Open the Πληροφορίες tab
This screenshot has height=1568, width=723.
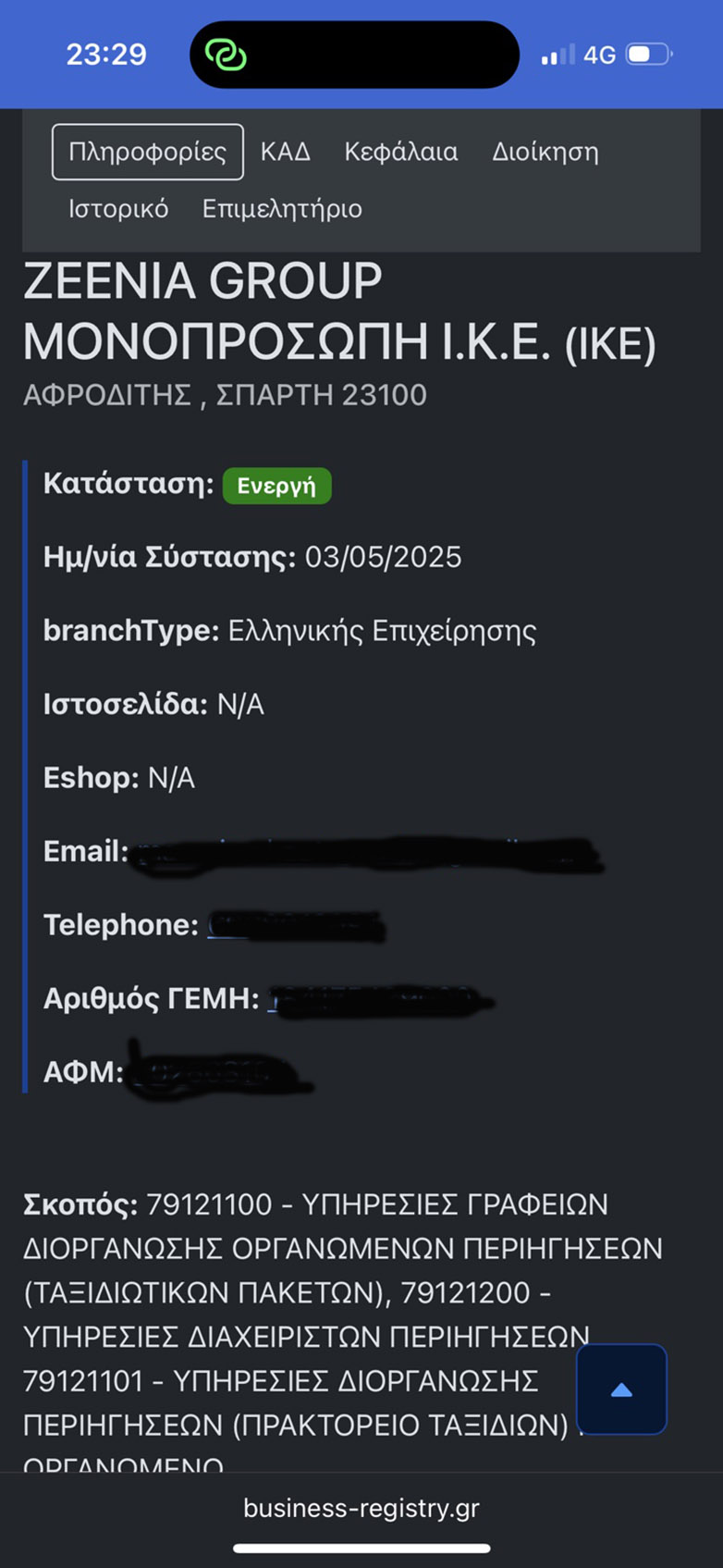148,152
